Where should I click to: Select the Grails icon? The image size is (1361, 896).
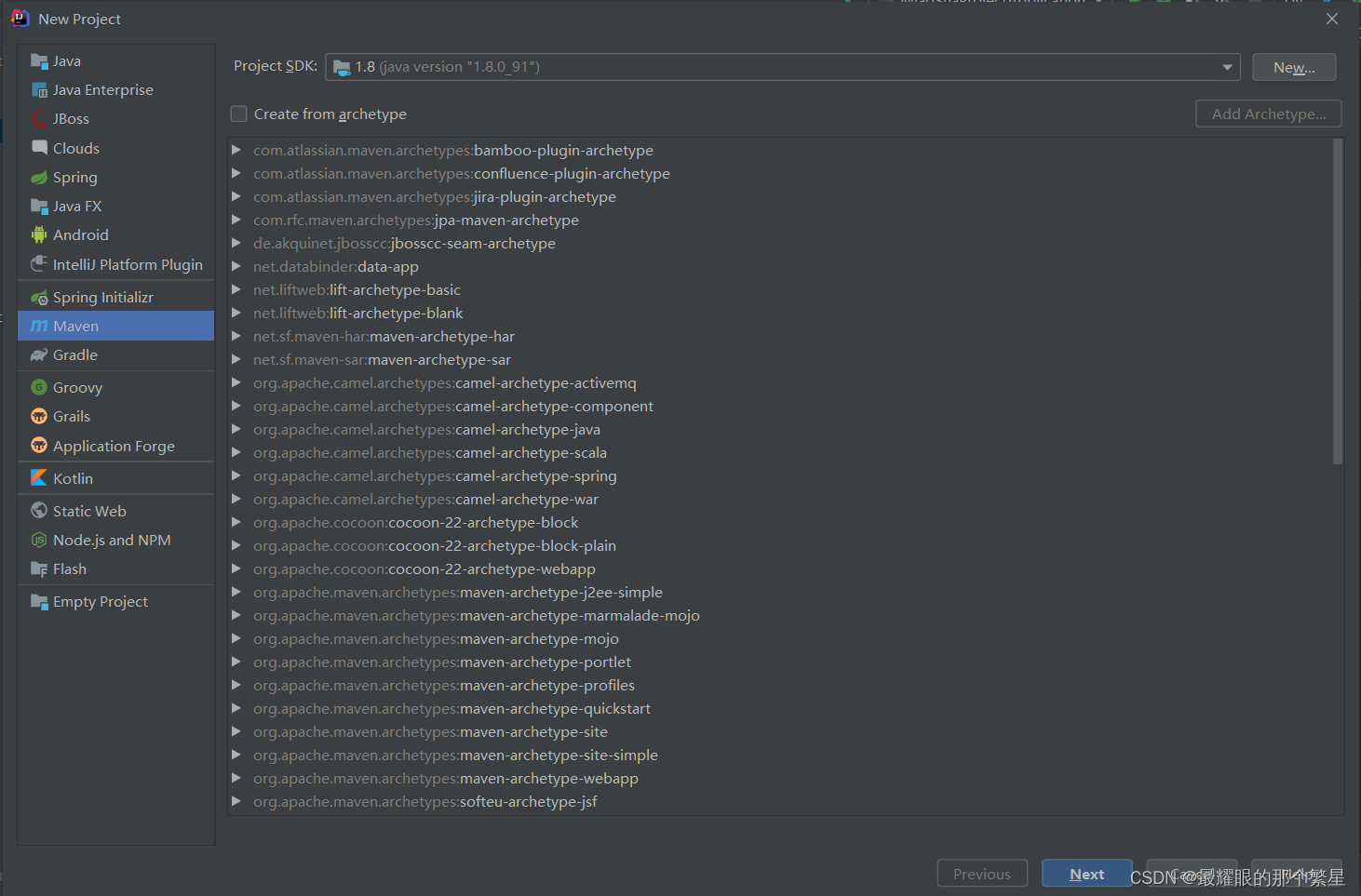(39, 417)
